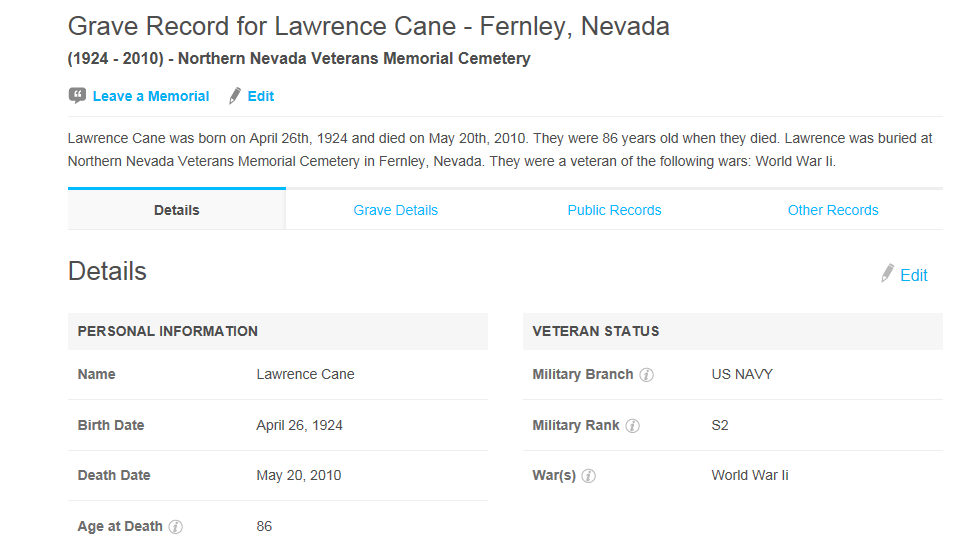
Task: Open the Public Records tab
Action: pyautogui.click(x=614, y=210)
